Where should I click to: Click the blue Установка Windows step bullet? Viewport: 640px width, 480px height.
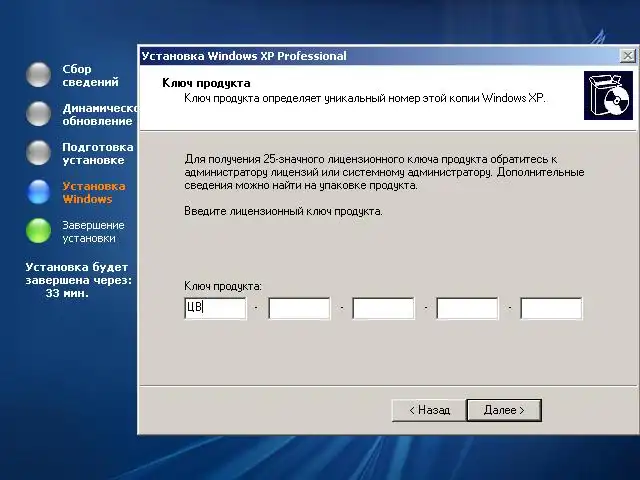click(x=38, y=191)
